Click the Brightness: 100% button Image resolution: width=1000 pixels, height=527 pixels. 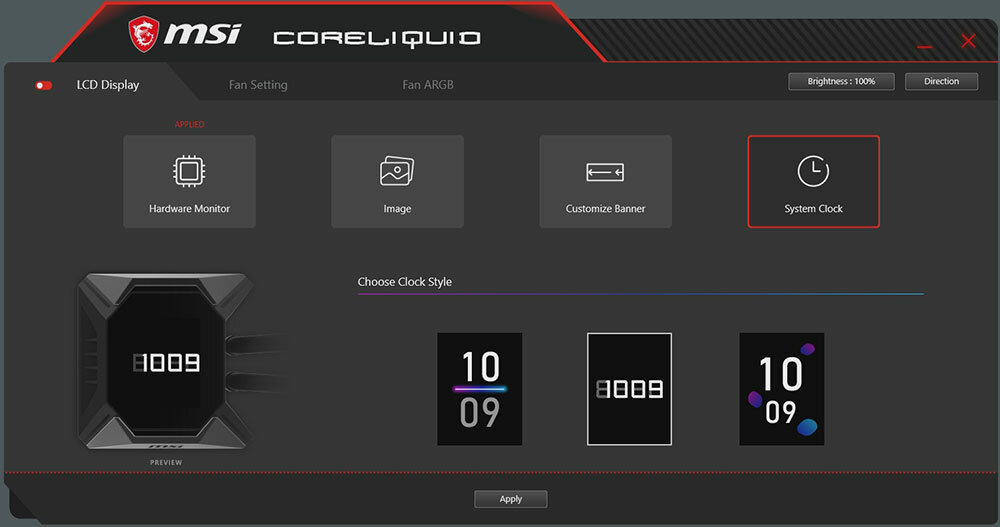click(841, 81)
